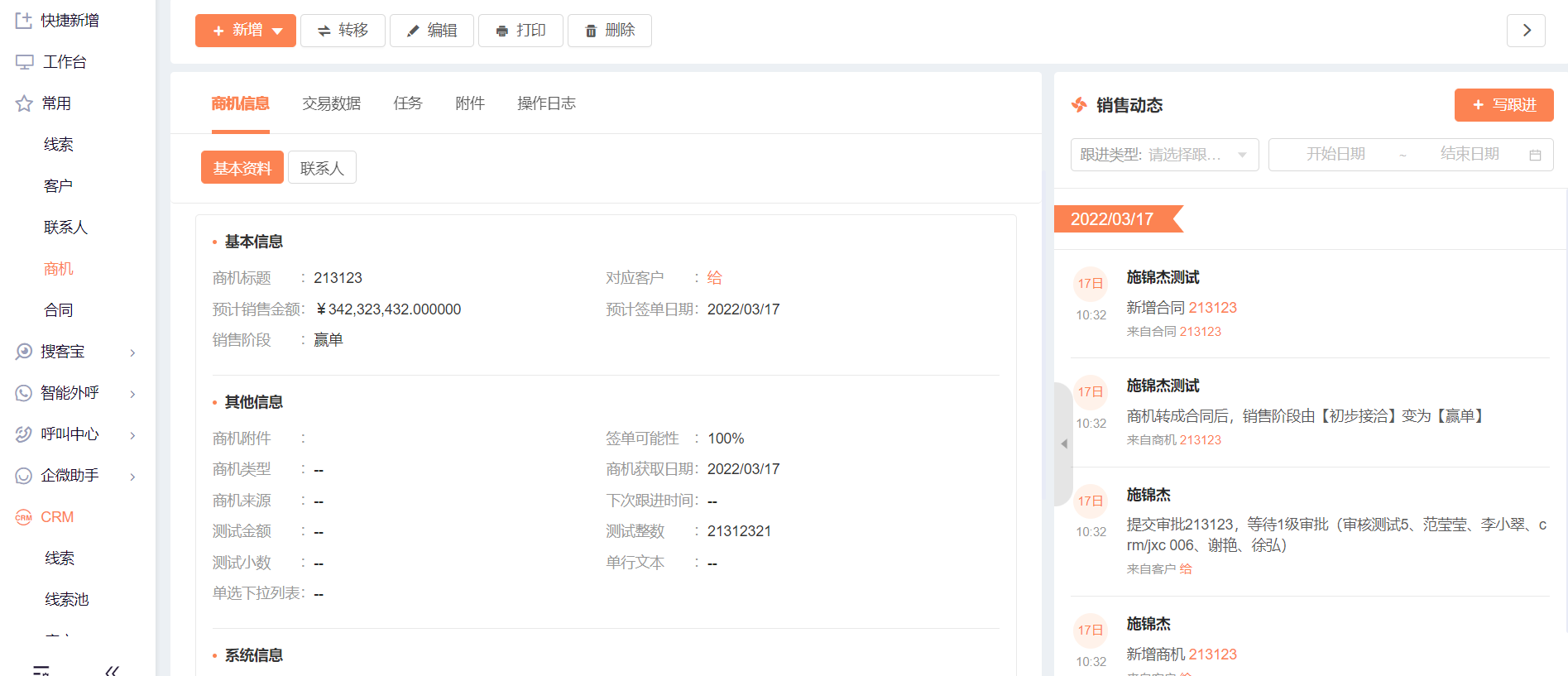Switch to the 附件 tab
This screenshot has width=1568, height=676.
(x=470, y=103)
